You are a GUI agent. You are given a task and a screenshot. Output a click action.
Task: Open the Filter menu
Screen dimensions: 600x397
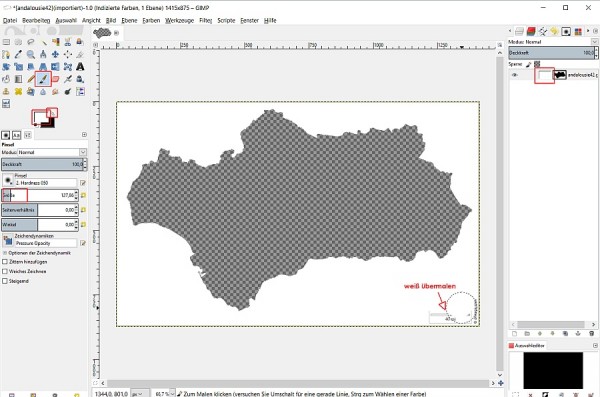pos(205,20)
